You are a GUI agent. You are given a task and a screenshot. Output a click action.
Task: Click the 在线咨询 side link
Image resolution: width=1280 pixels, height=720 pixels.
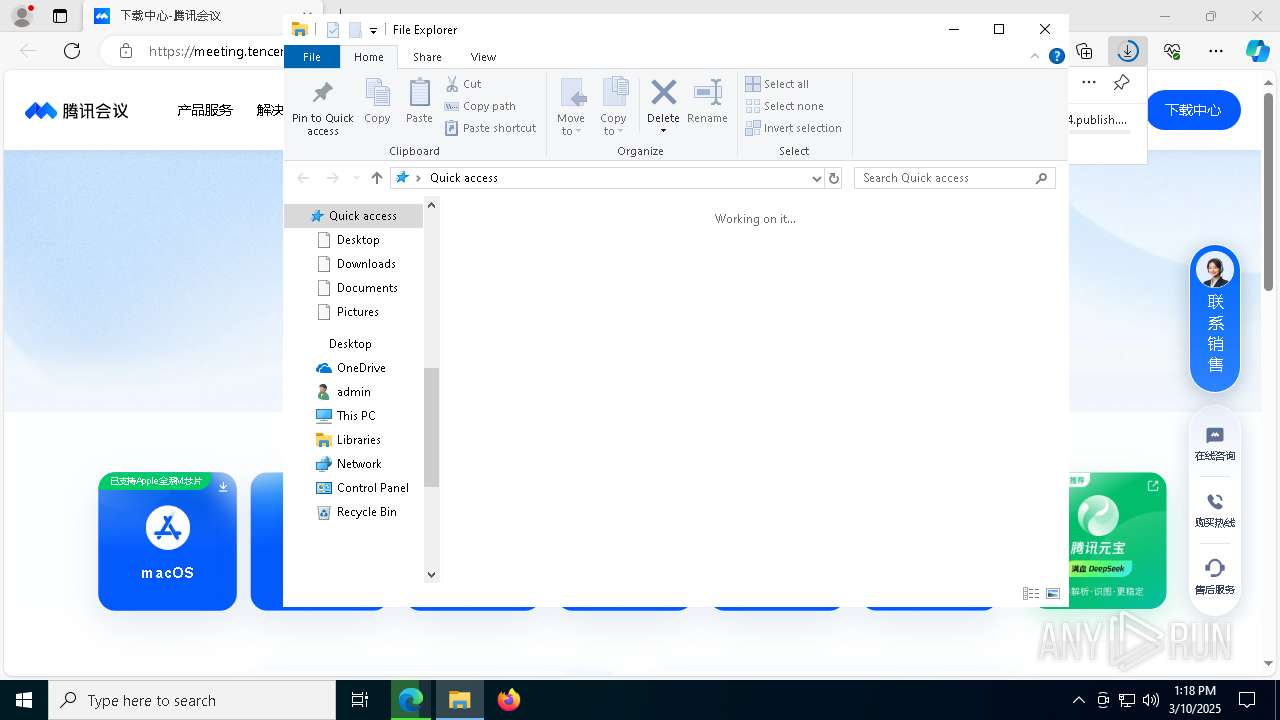[x=1215, y=445]
